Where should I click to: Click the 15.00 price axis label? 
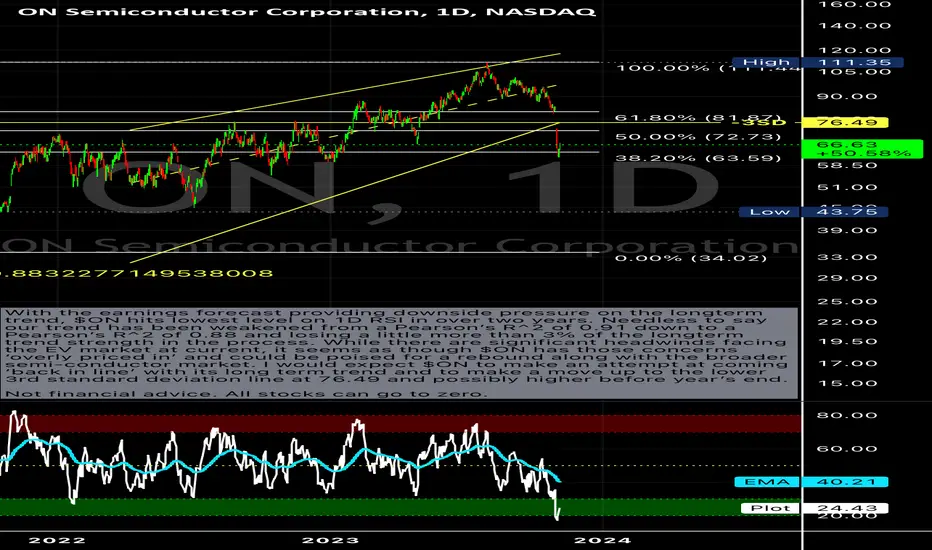(848, 384)
